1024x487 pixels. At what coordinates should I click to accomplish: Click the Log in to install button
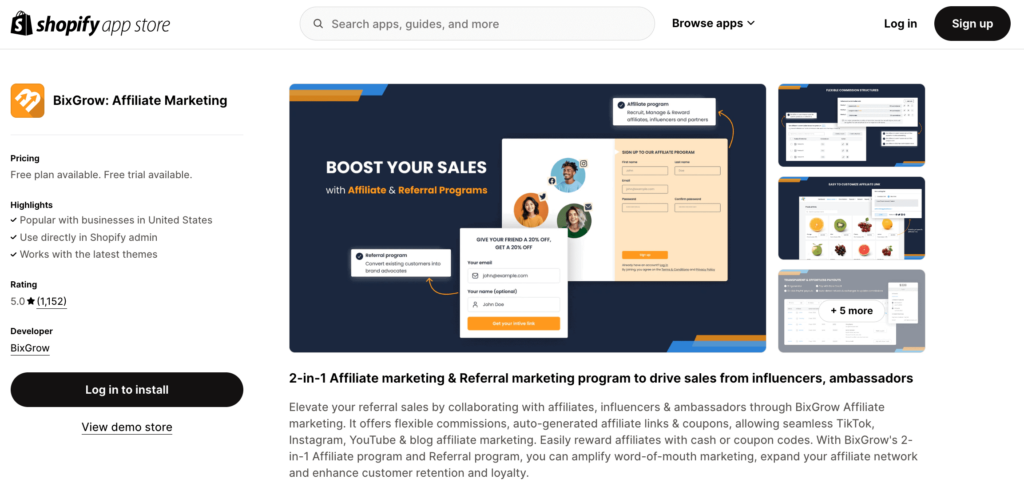click(127, 390)
